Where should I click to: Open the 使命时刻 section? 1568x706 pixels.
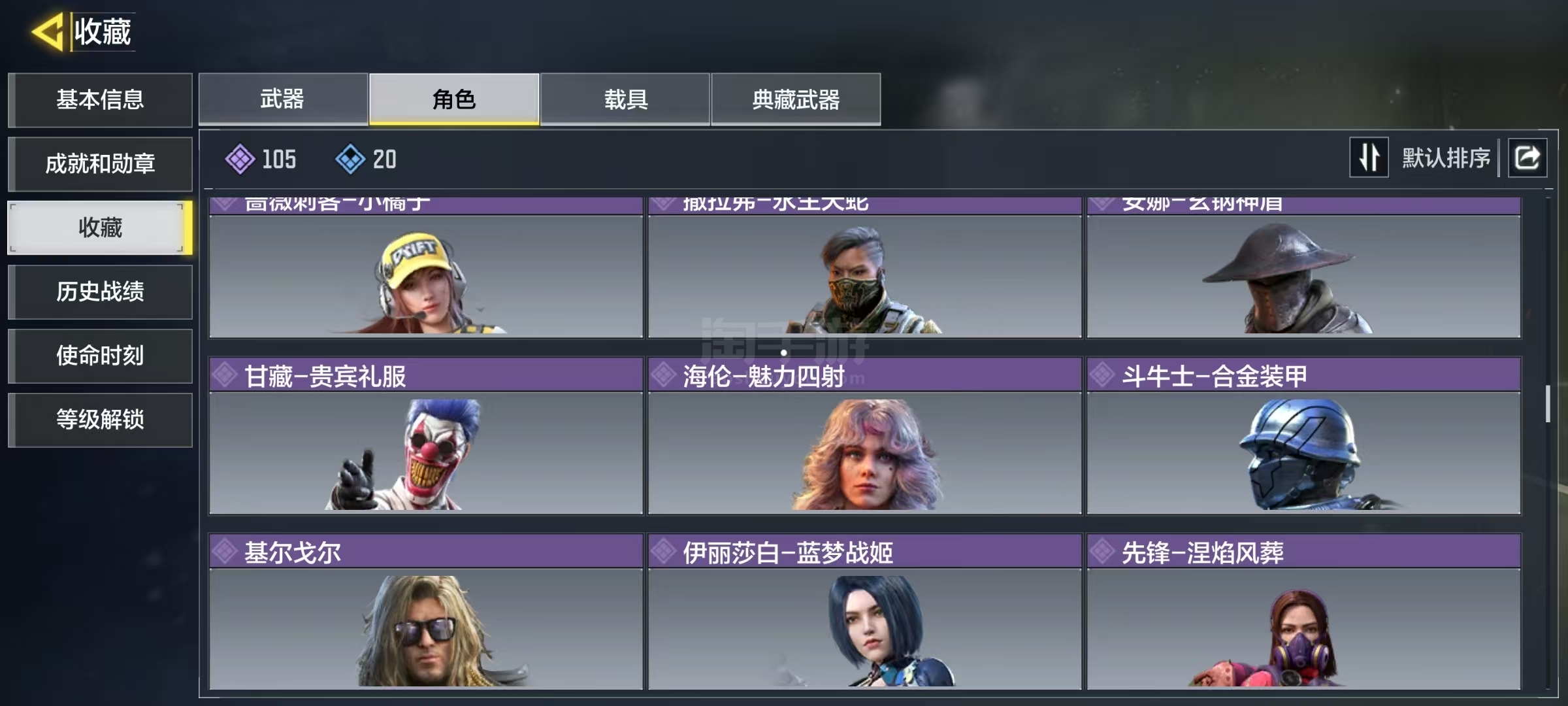coord(100,356)
